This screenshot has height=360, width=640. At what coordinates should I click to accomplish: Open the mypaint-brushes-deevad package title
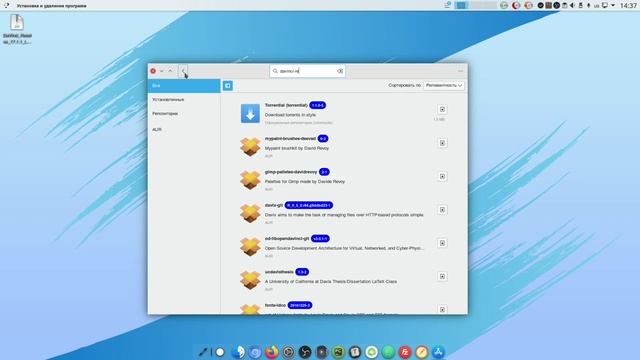pyautogui.click(x=290, y=139)
